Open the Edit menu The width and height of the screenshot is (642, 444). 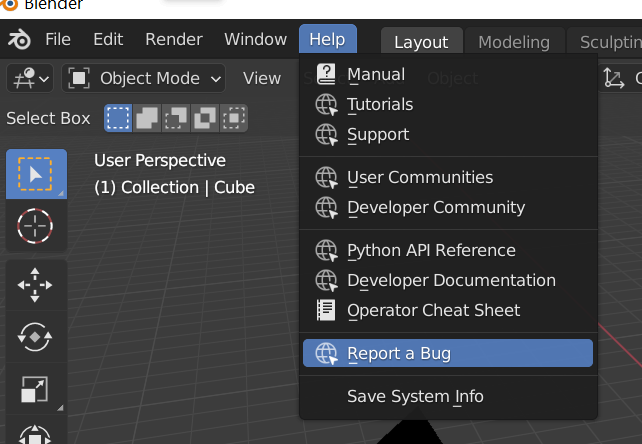point(108,39)
